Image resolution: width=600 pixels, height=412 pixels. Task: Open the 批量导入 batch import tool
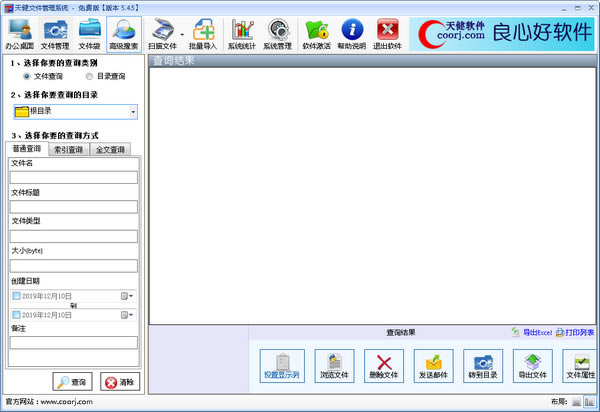point(203,34)
